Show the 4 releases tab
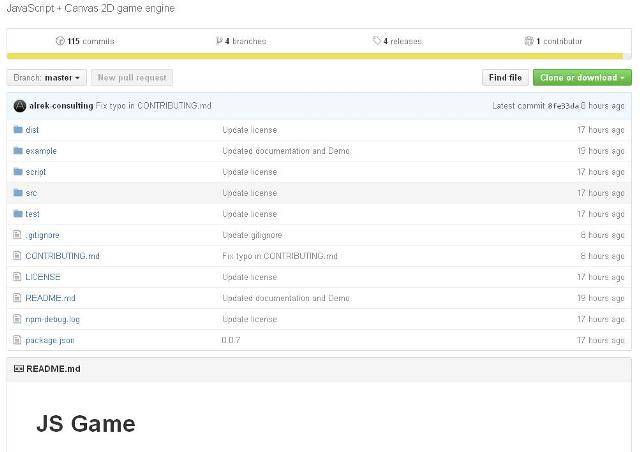640x452 pixels. 397,41
